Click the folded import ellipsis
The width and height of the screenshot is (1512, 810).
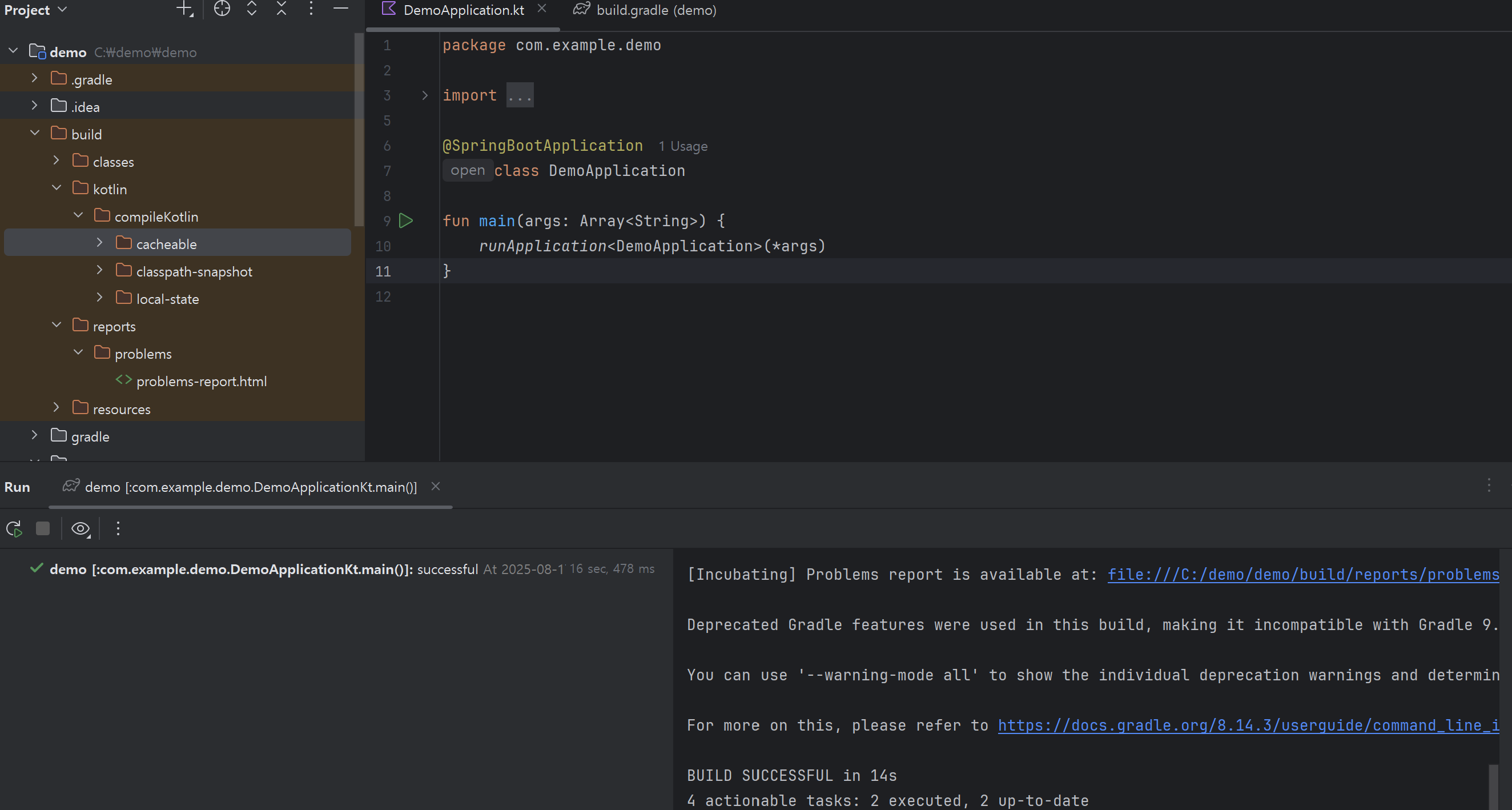click(520, 95)
